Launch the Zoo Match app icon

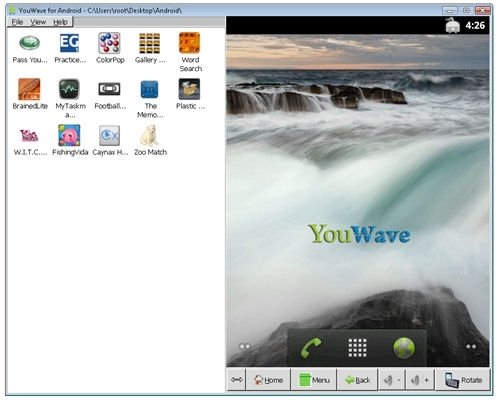149,135
